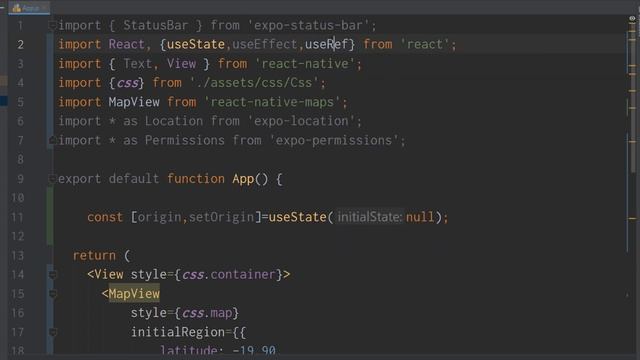
Task: Fold the View element at line 14
Action: pyautogui.click(x=52, y=275)
